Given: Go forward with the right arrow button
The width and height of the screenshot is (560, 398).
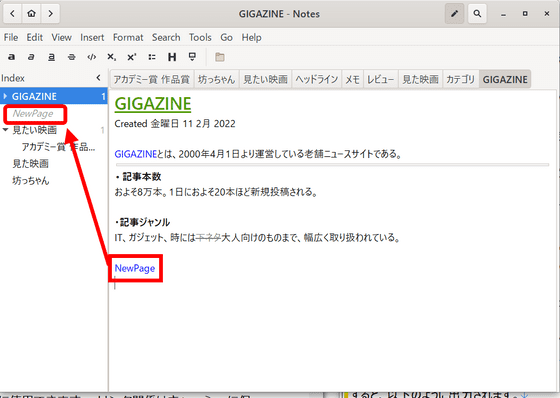Looking at the screenshot, I should pos(50,14).
